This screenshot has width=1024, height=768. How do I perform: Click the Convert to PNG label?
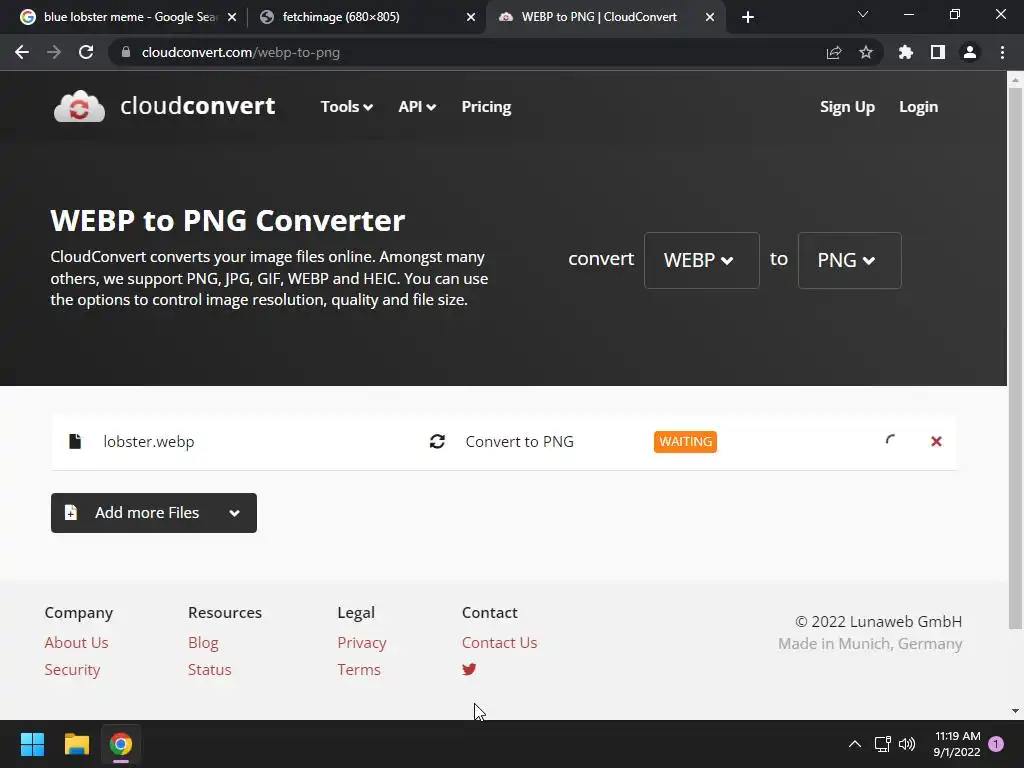pos(519,441)
